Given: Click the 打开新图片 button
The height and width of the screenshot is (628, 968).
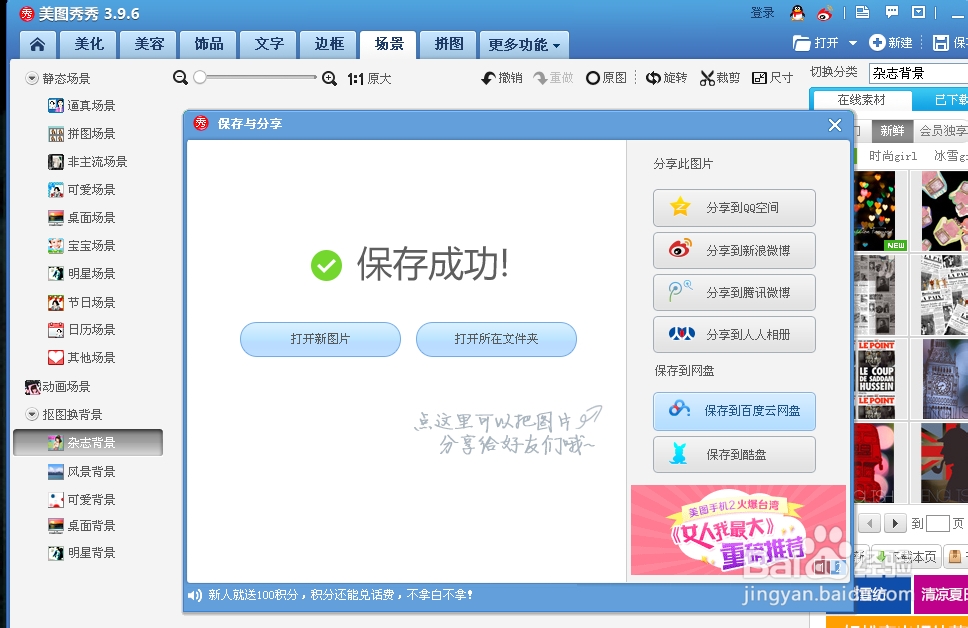Looking at the screenshot, I should (320, 339).
